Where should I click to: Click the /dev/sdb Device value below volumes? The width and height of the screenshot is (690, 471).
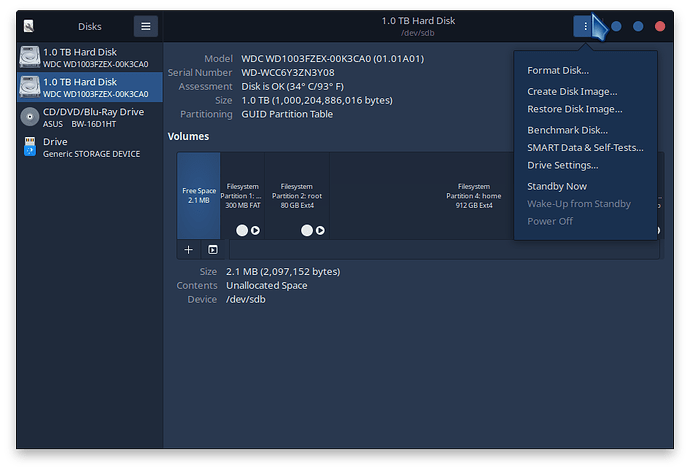[x=246, y=300]
